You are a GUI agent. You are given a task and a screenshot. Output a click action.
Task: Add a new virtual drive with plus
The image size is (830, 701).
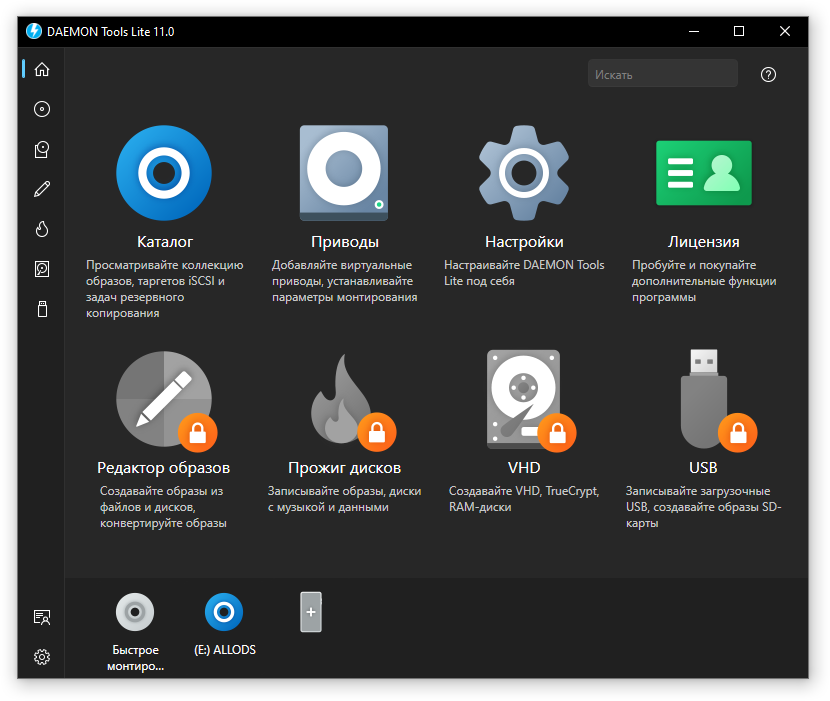tap(311, 612)
